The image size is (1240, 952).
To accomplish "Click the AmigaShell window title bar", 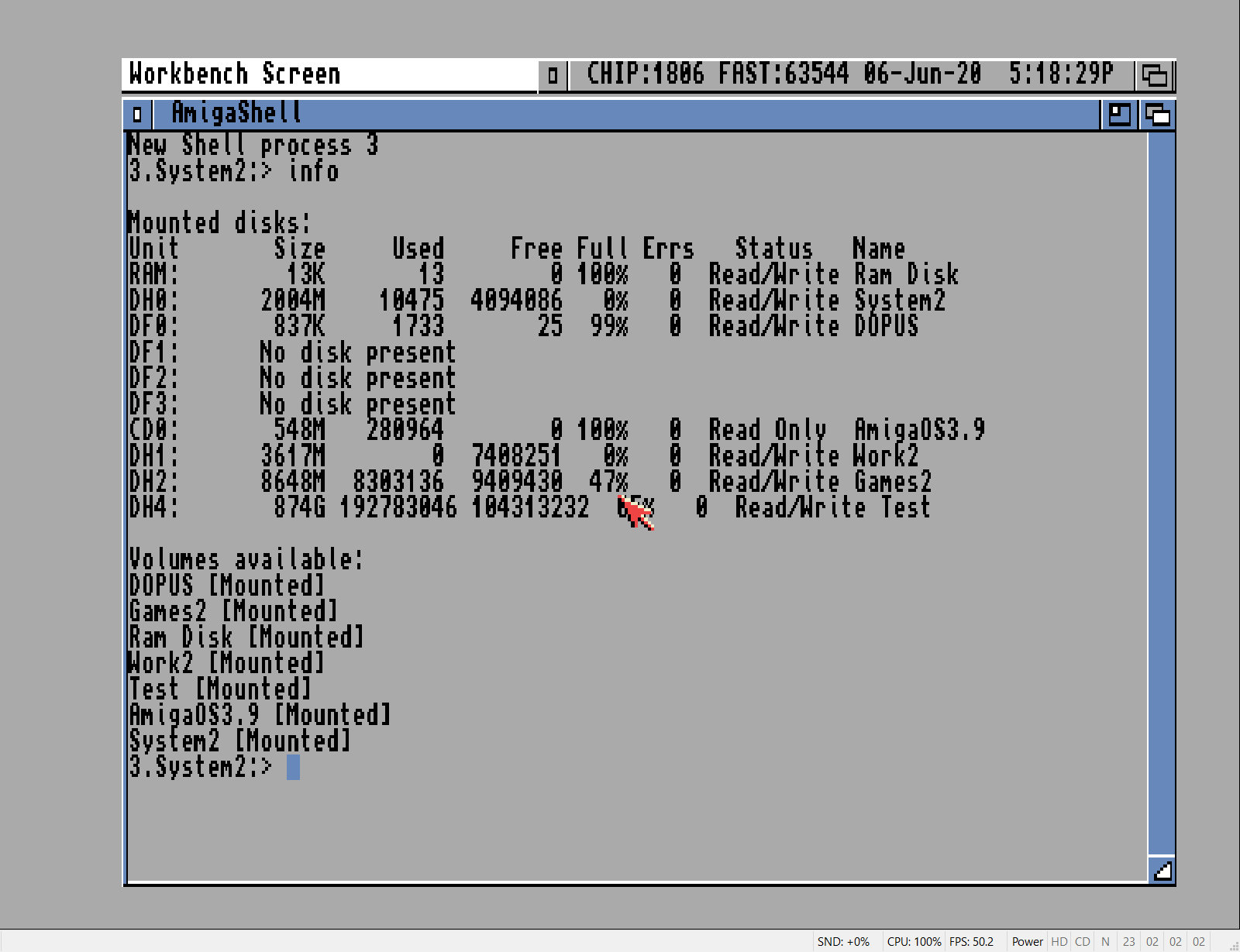I will point(626,115).
